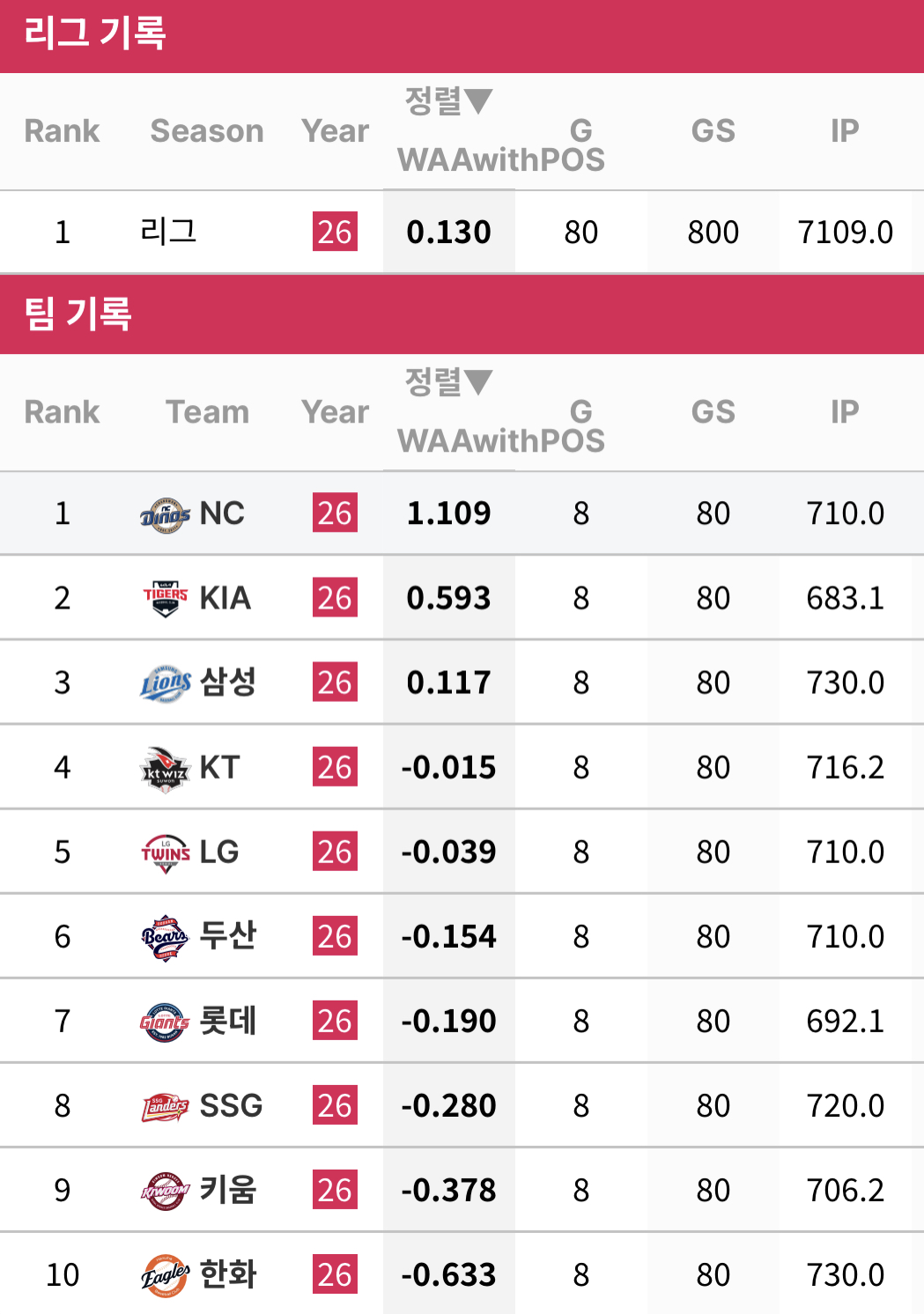
Task: Click the NC Dinos team logo
Action: click(x=165, y=514)
